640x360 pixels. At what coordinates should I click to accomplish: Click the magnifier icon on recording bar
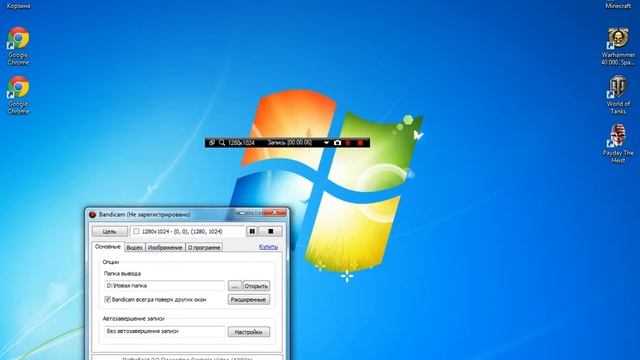click(x=222, y=143)
